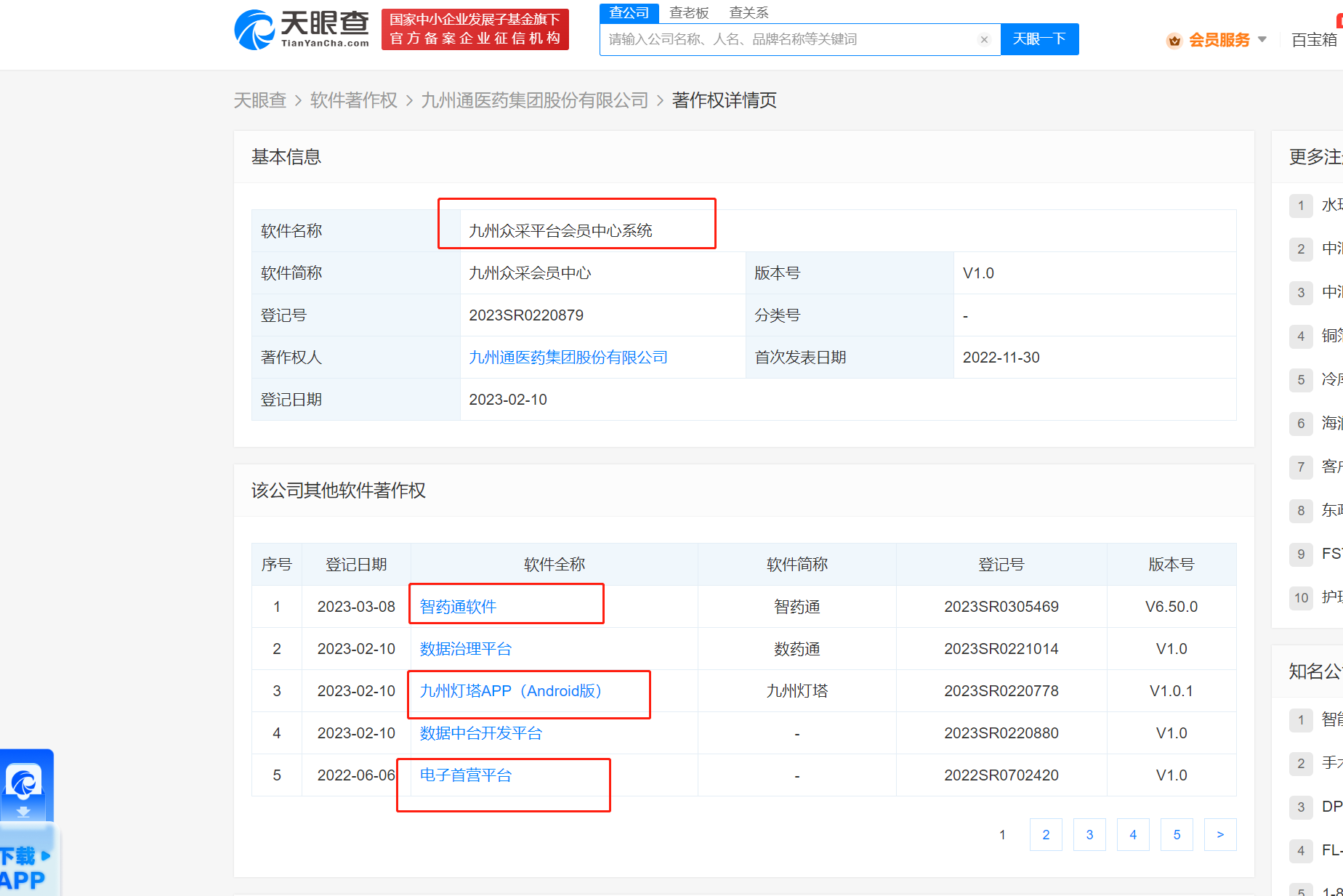The image size is (1343, 896).
Task: Open the 电子首营平台 copyright entry
Action: coord(466,775)
